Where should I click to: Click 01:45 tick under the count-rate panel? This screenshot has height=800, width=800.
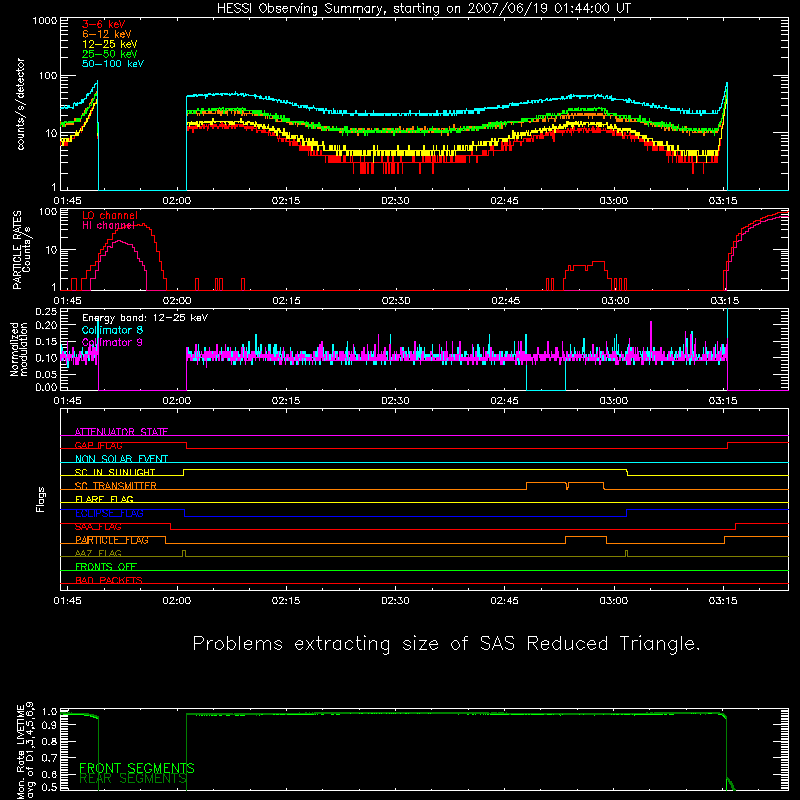pos(67,201)
